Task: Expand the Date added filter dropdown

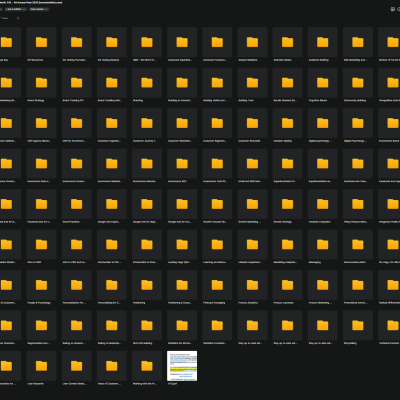Action: pyautogui.click(x=39, y=9)
